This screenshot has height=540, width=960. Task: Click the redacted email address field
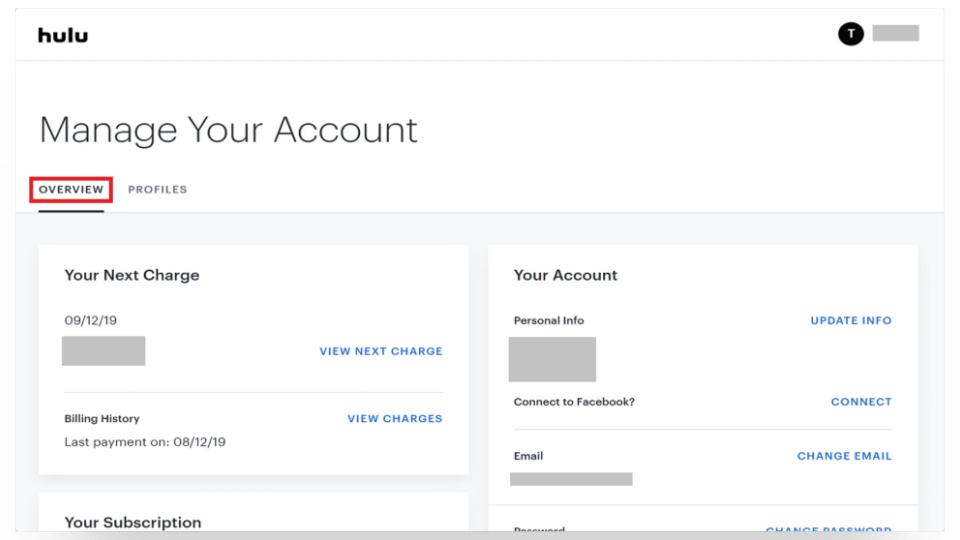[571, 479]
